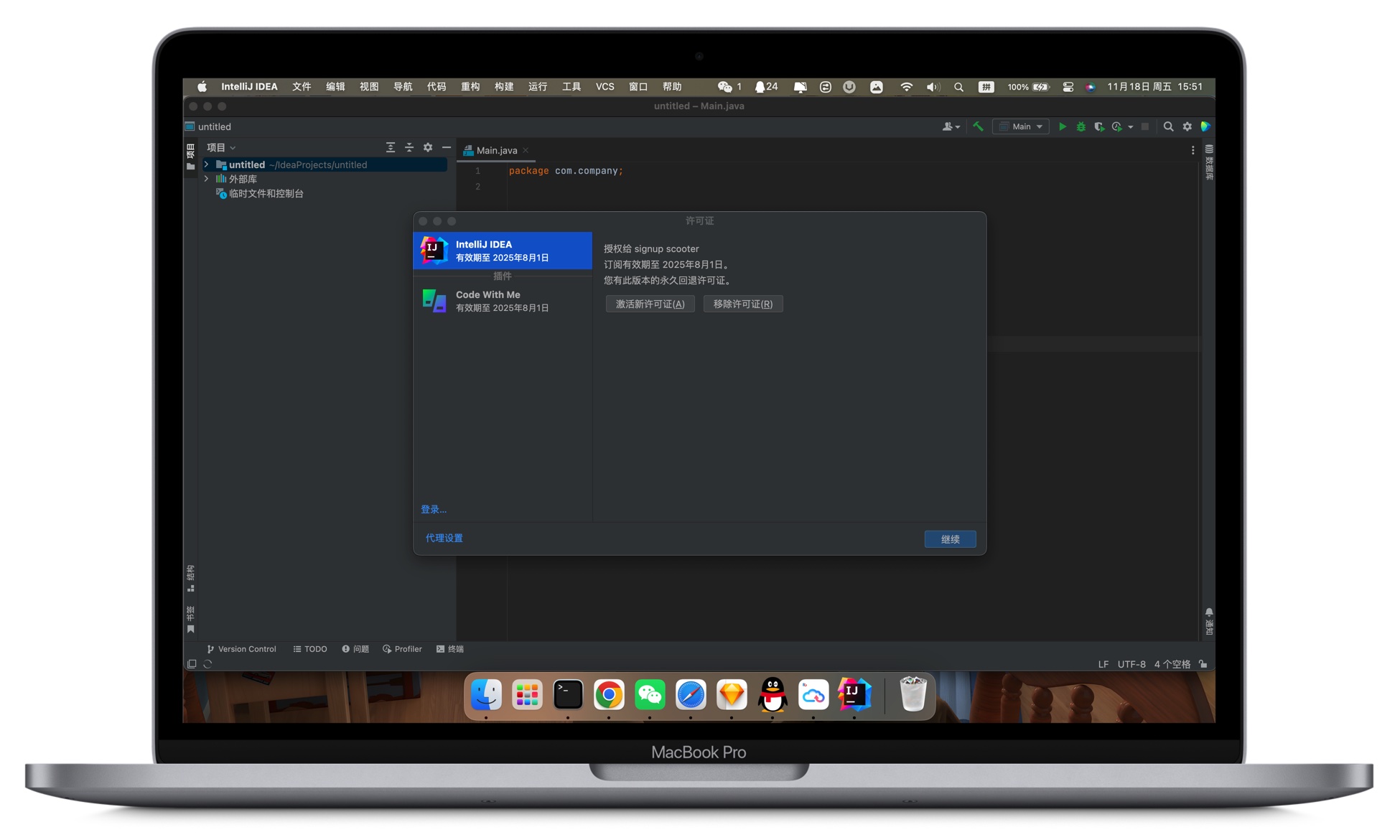Start debugging with the green bug icon

point(1081,126)
